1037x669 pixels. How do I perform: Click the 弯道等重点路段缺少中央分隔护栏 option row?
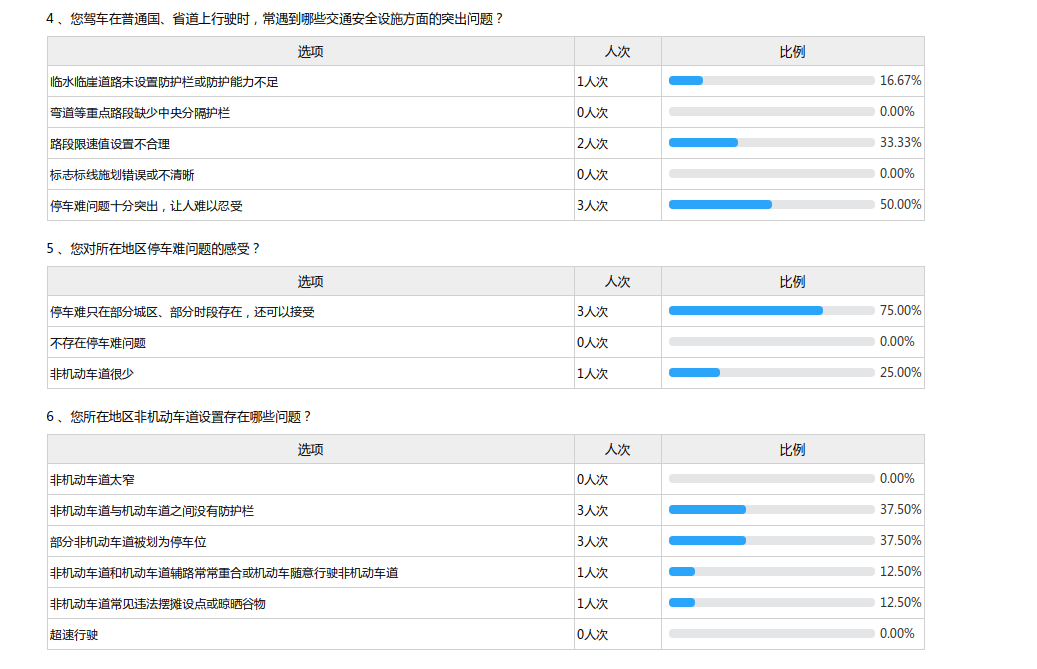[140, 113]
